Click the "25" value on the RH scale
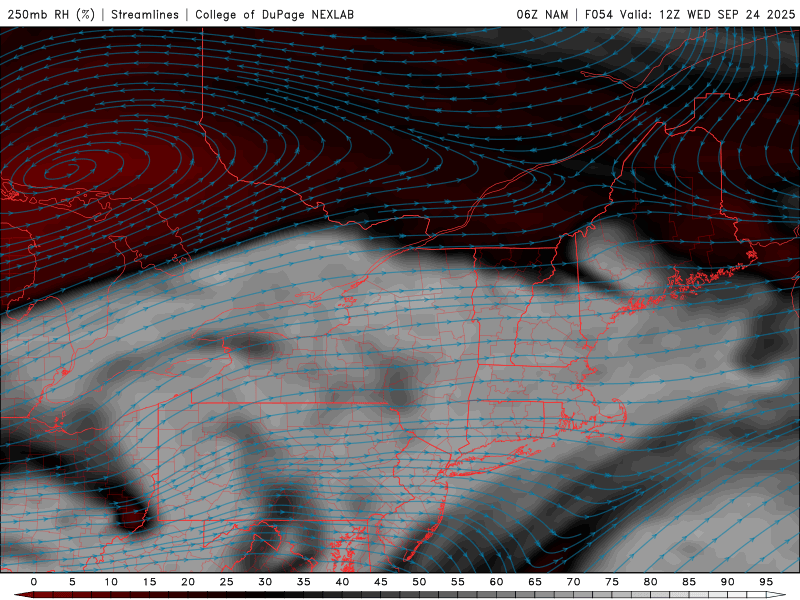 tap(227, 582)
